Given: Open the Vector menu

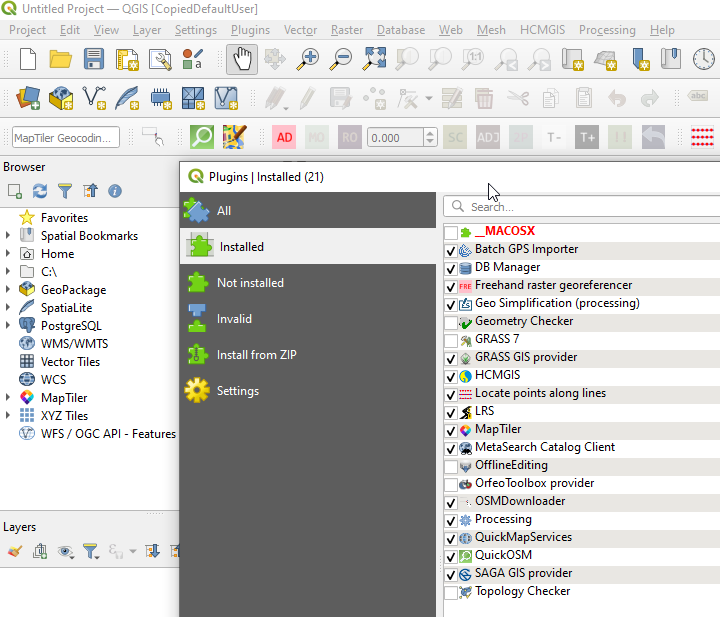Looking at the screenshot, I should (300, 30).
